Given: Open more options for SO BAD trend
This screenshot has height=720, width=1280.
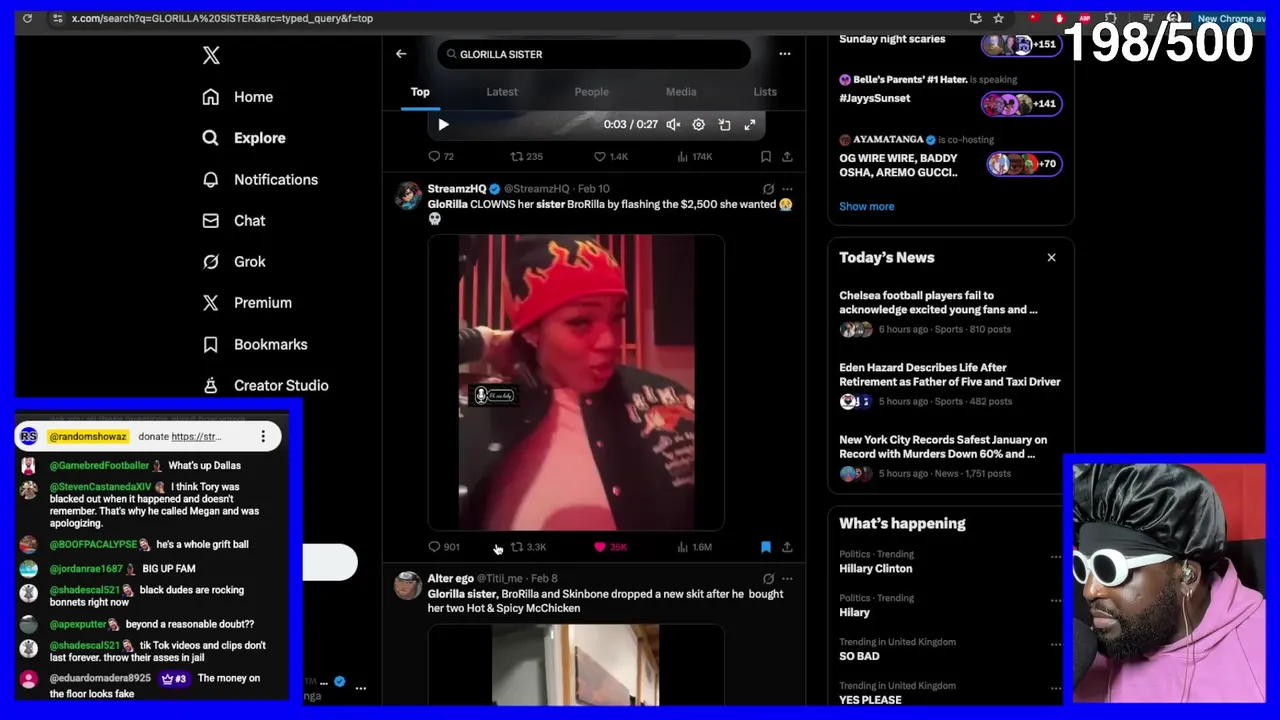Looking at the screenshot, I should [1055, 644].
